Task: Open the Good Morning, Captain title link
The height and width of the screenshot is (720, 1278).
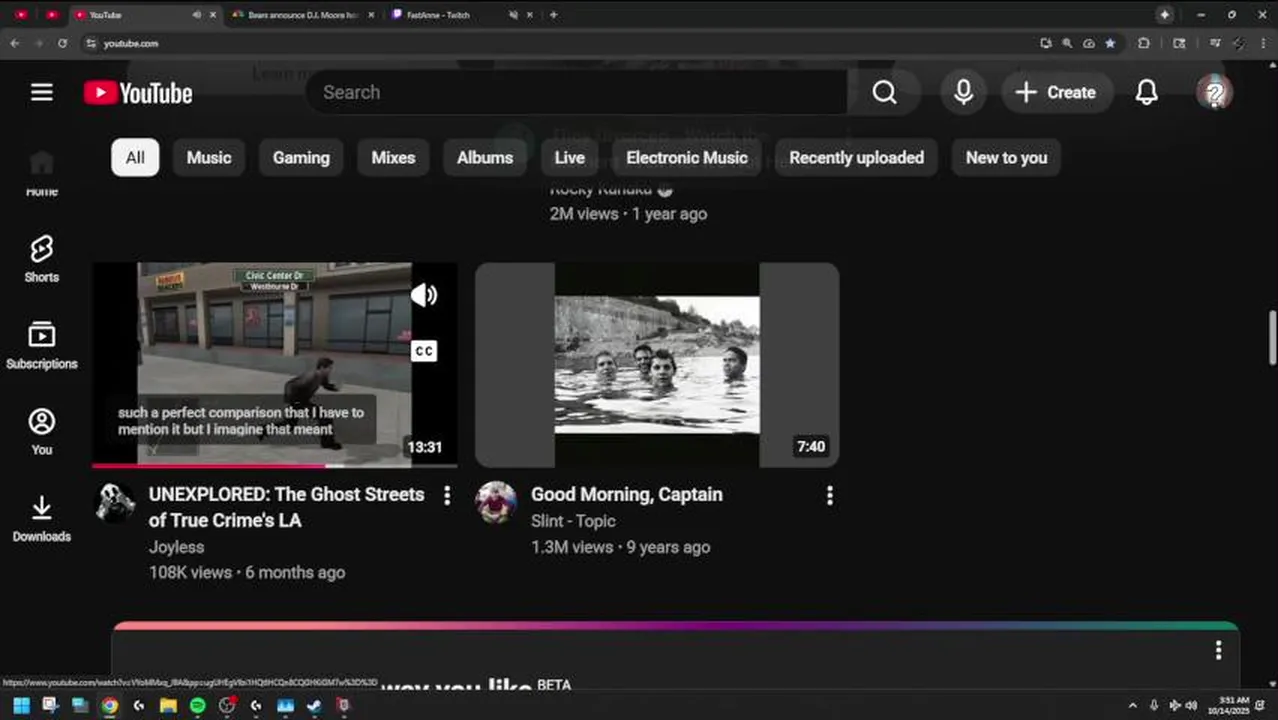Action: pos(626,494)
